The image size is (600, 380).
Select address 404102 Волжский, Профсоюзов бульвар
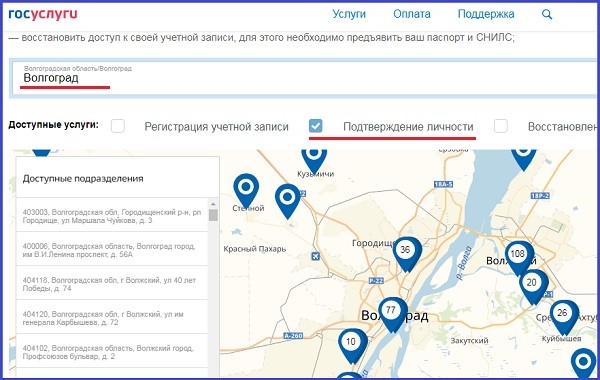point(112,352)
